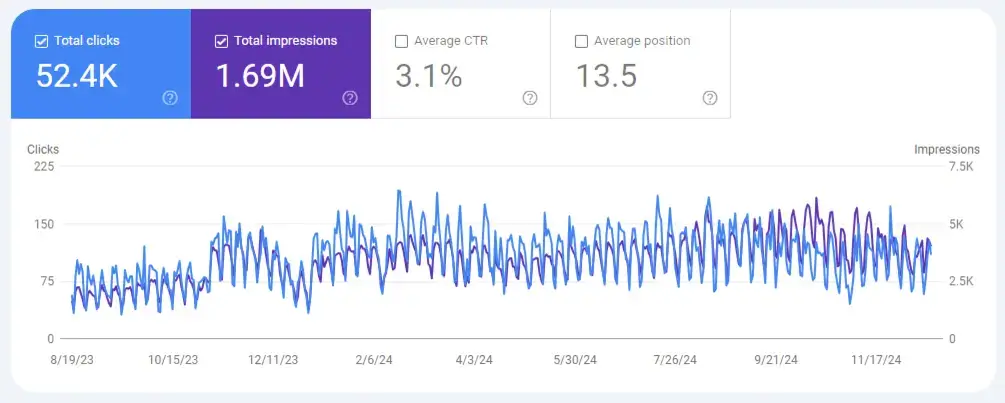Click the 2/6/24 date label
This screenshot has width=1005, height=403.
(374, 360)
